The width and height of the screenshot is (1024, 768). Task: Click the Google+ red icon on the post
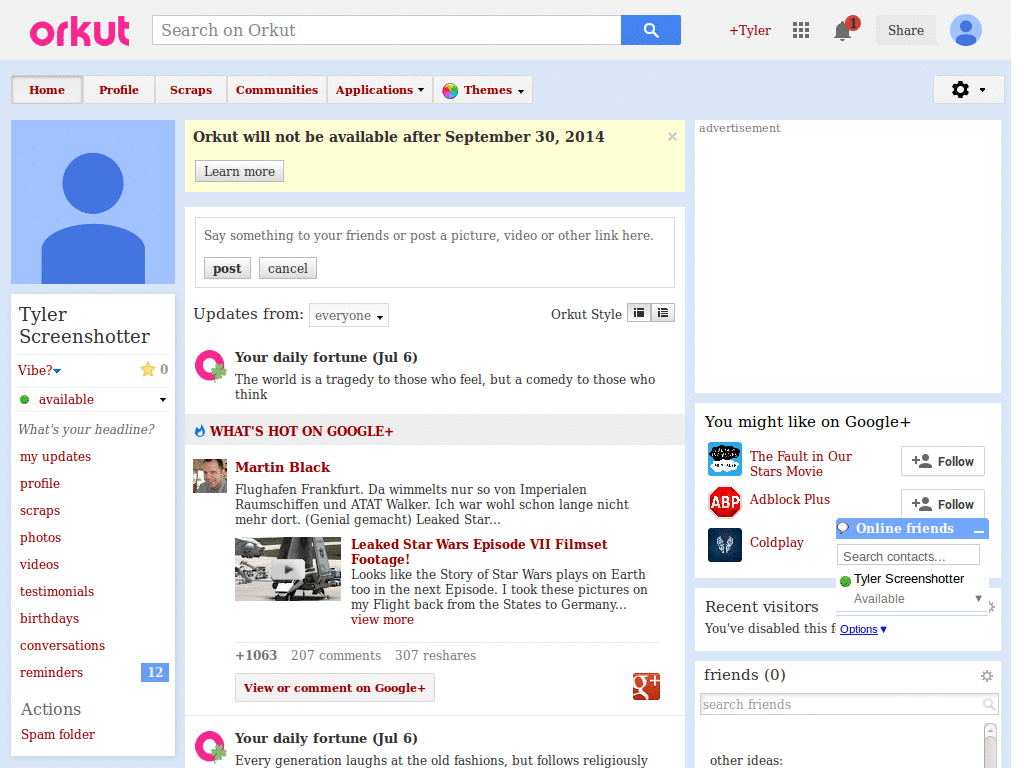(646, 686)
